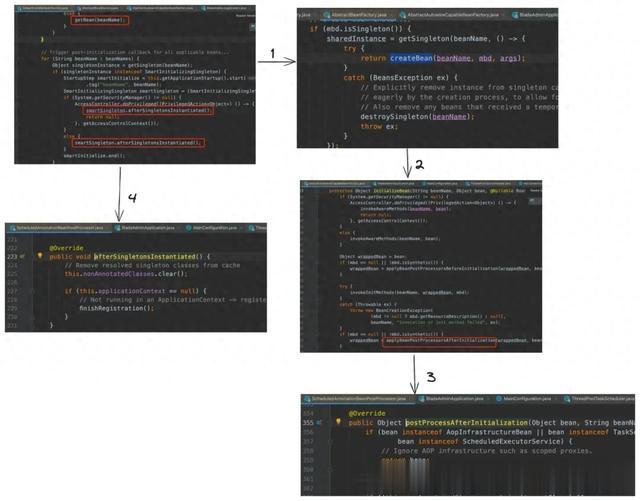Click the sharedInstance variable

[x=356, y=39]
